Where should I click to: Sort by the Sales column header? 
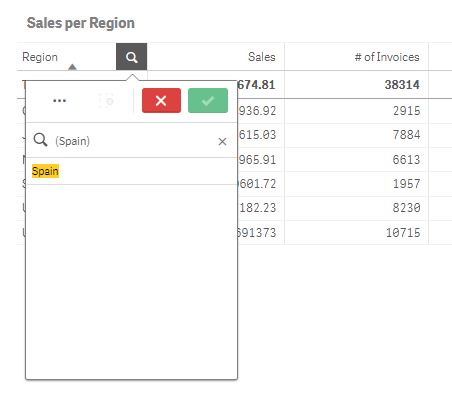(x=262, y=57)
